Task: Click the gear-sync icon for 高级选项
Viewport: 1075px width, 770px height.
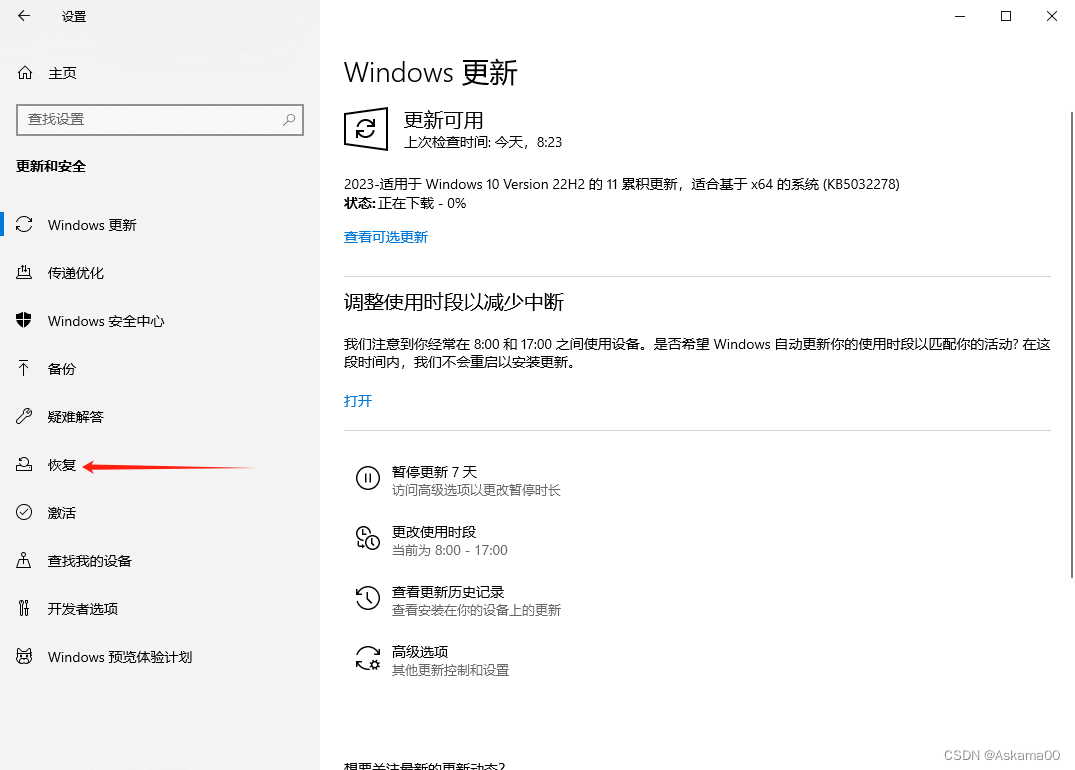Action: 367,658
